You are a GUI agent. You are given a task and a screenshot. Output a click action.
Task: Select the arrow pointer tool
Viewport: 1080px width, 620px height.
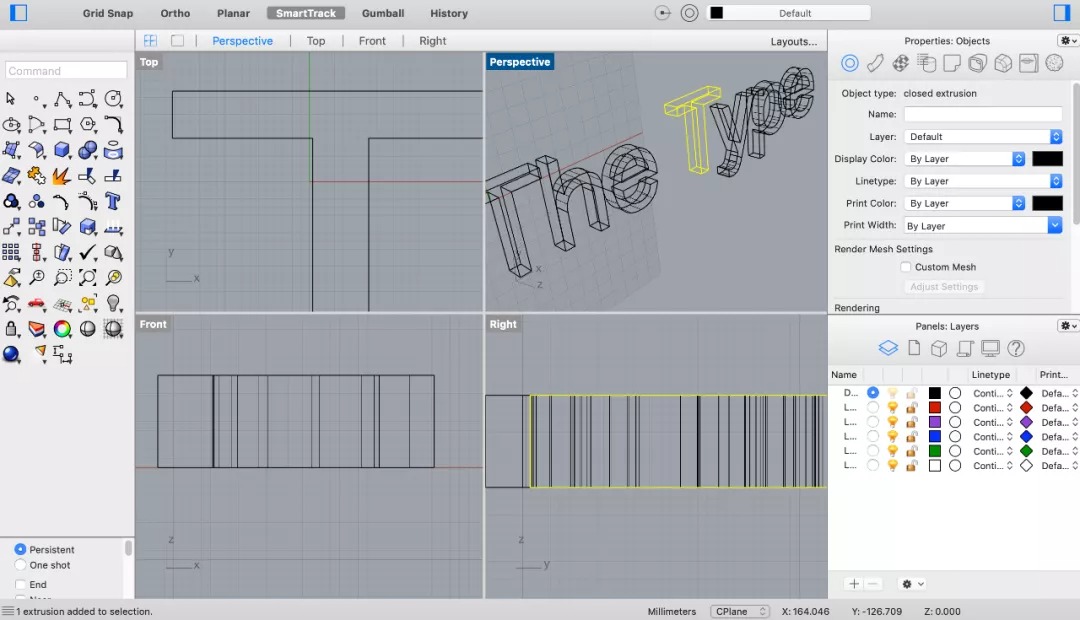click(x=10, y=99)
